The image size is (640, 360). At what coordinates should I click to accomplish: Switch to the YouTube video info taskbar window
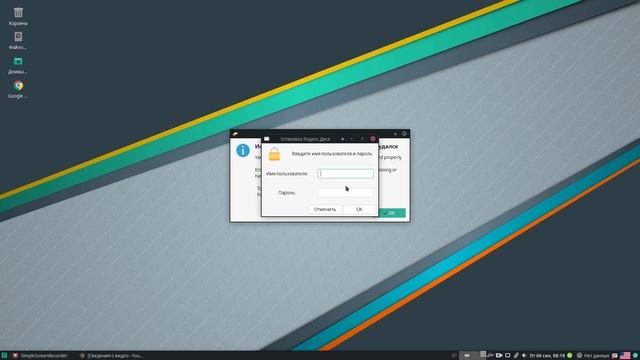[111, 356]
